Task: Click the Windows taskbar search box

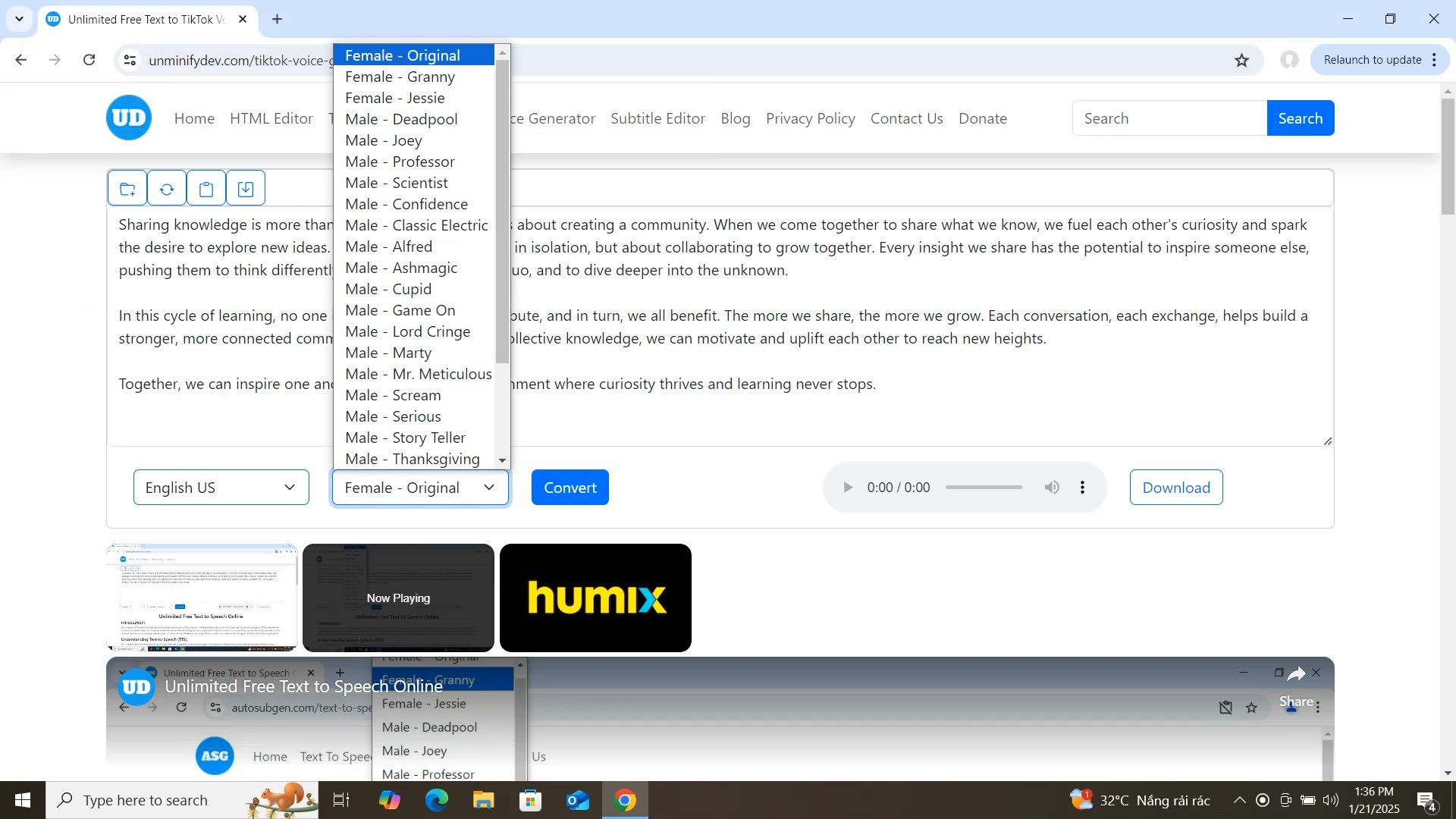Action: [182, 800]
